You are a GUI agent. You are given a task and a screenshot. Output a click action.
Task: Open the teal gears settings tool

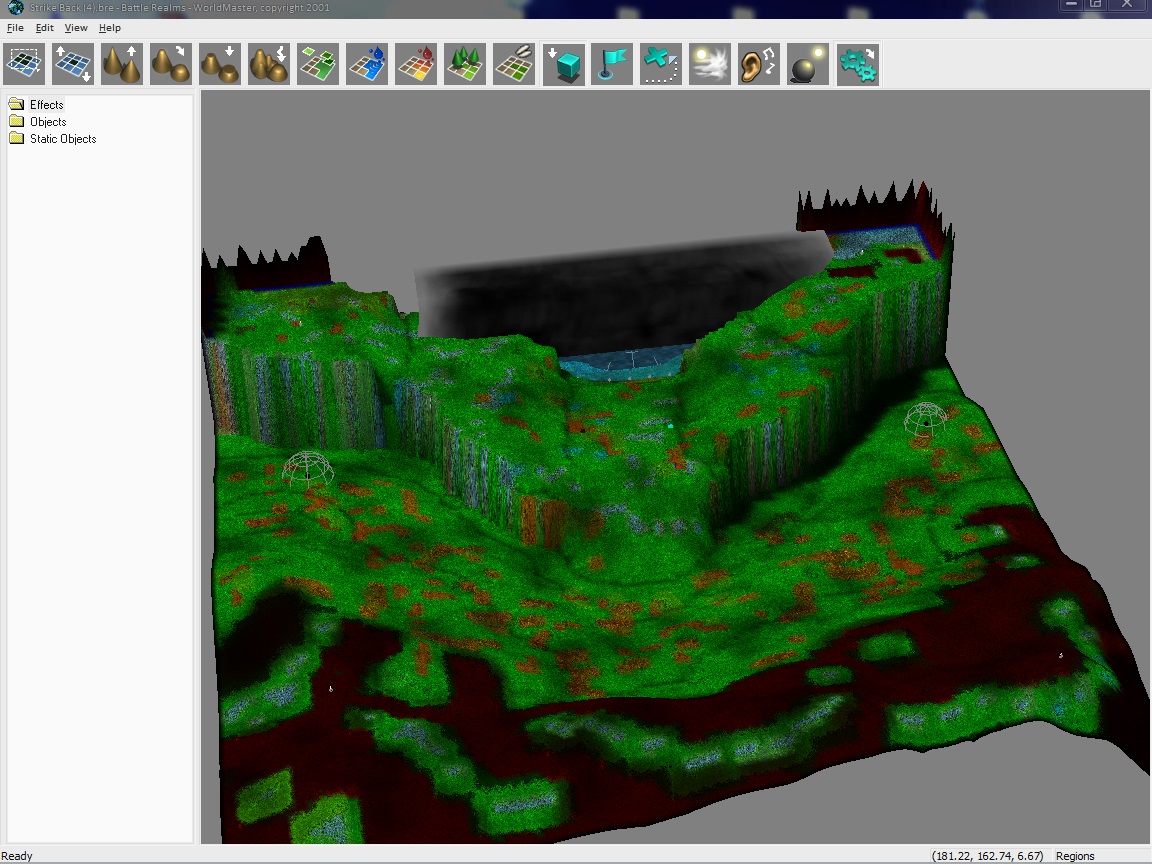(857, 64)
